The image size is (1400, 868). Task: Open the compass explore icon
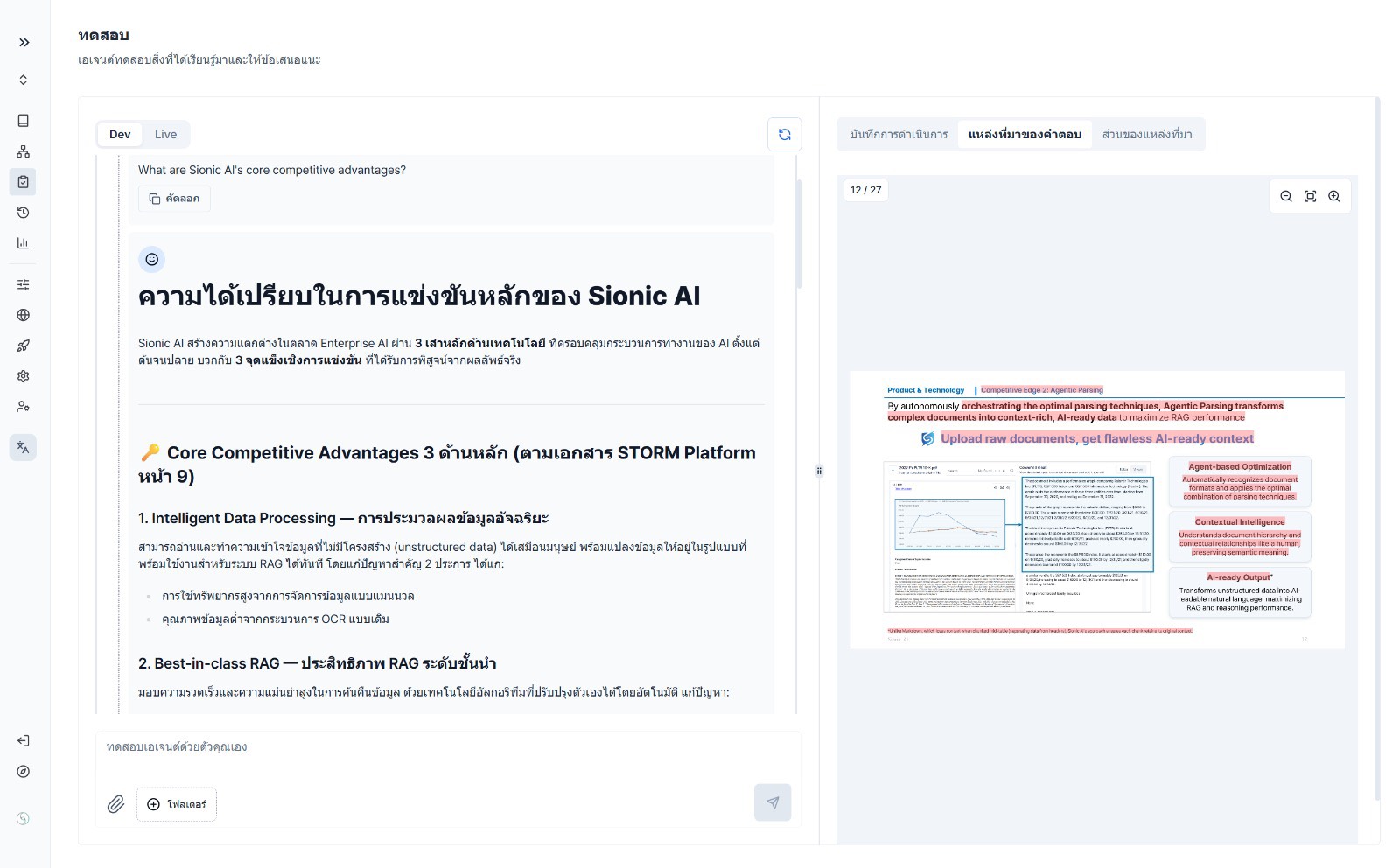pos(24,772)
